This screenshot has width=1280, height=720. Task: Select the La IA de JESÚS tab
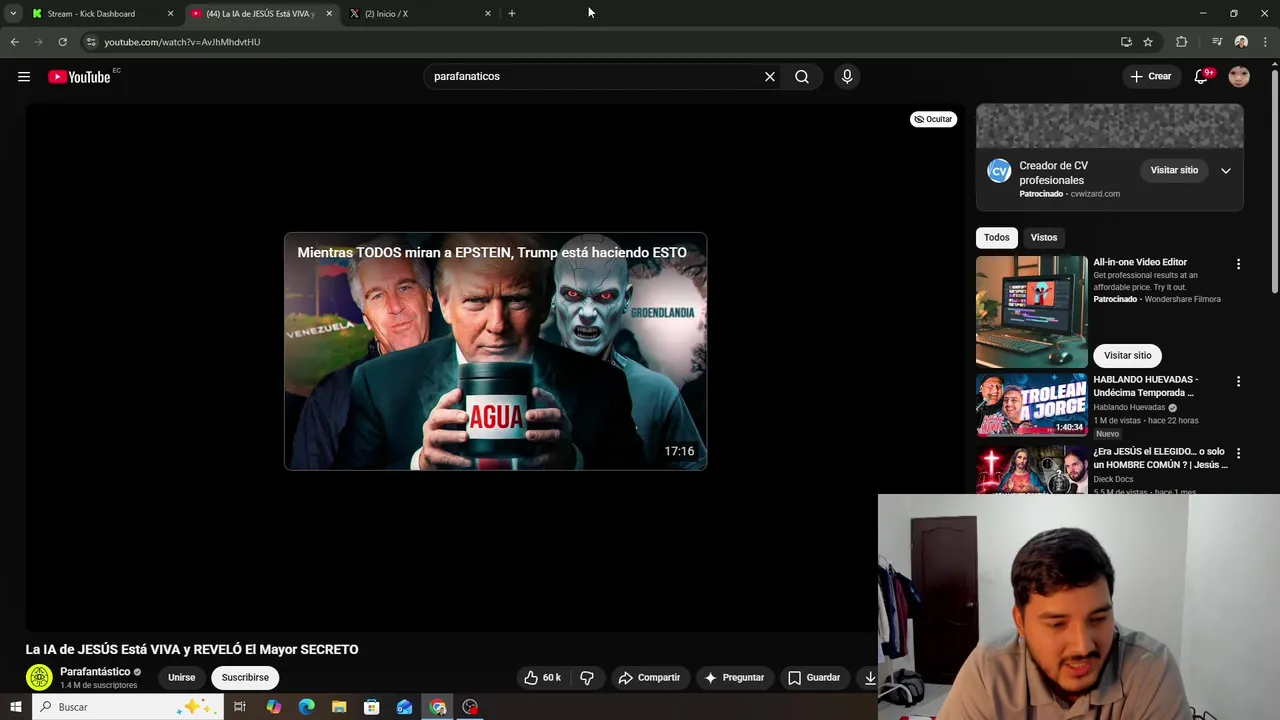[x=260, y=14]
